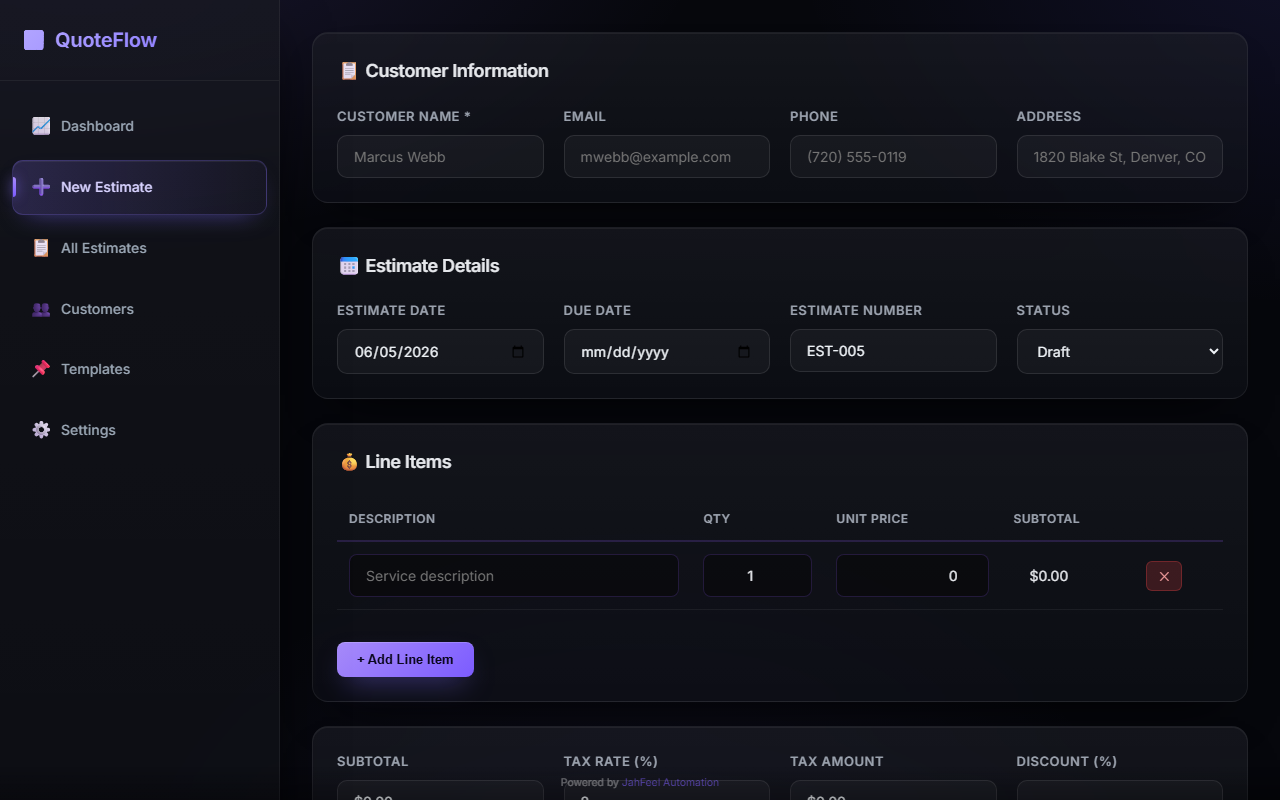
Task: Click the Estimate Details heading
Action: pyautogui.click(x=432, y=266)
